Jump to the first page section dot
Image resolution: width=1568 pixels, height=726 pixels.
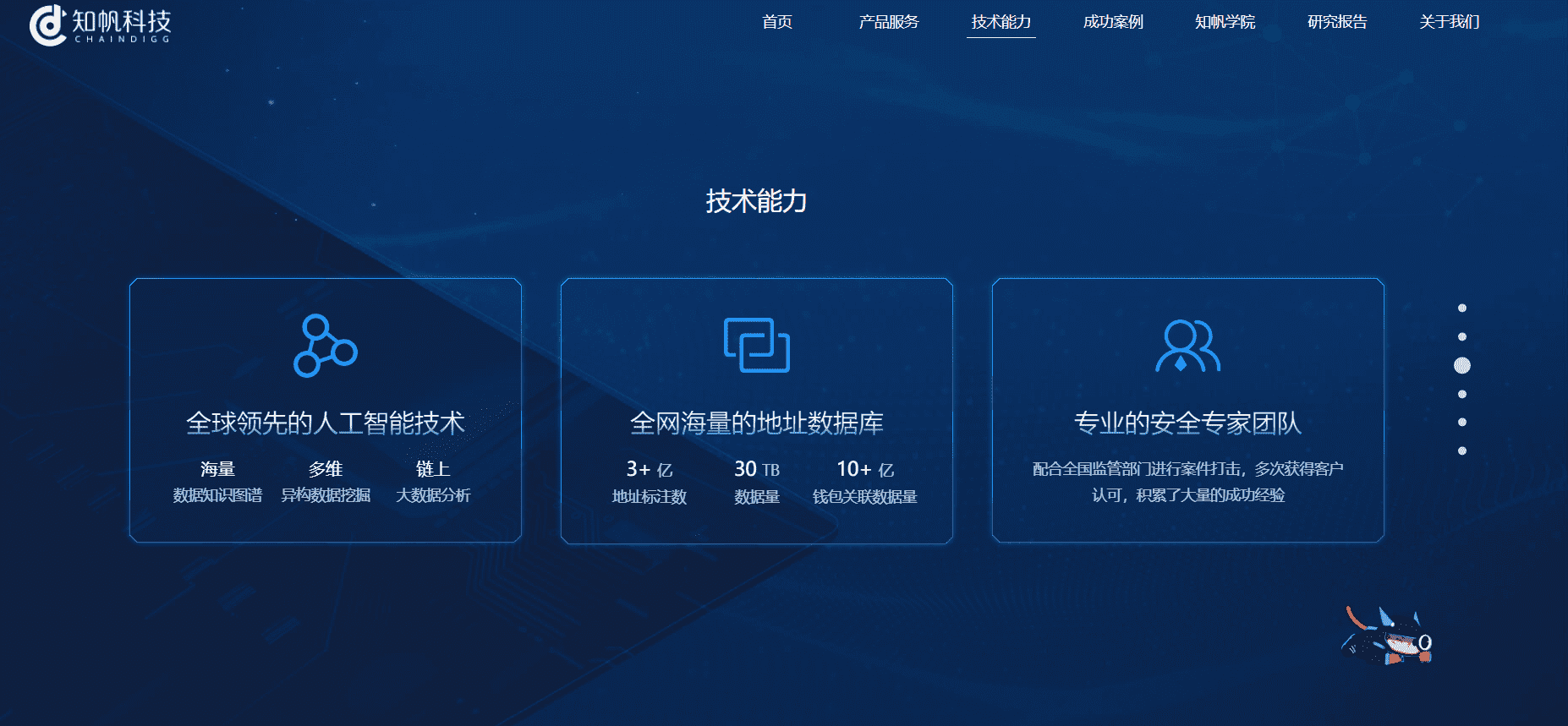[x=1462, y=308]
